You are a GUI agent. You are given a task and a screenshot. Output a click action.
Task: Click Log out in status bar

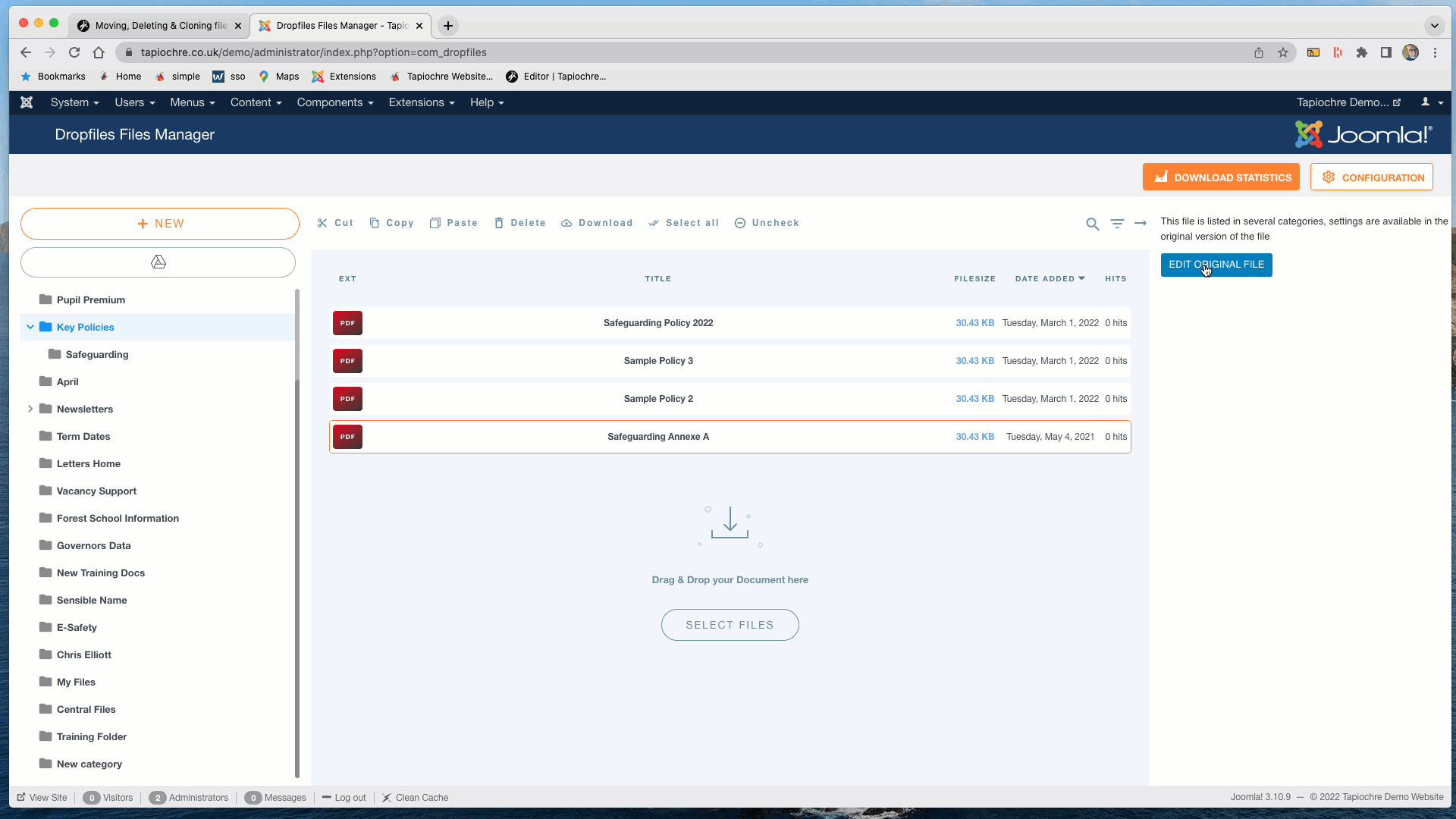pyautogui.click(x=344, y=798)
